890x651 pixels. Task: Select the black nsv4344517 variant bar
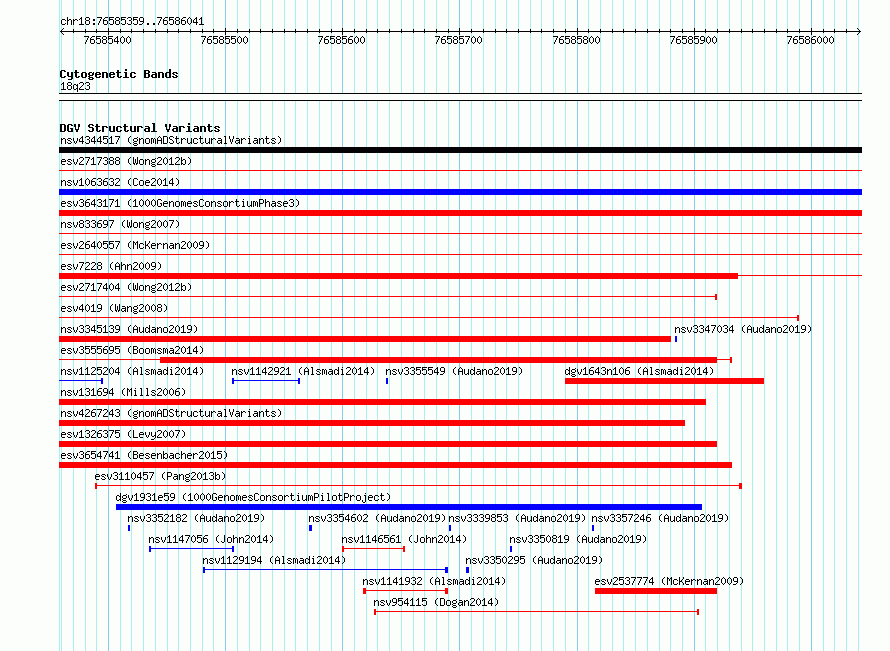[x=460, y=150]
